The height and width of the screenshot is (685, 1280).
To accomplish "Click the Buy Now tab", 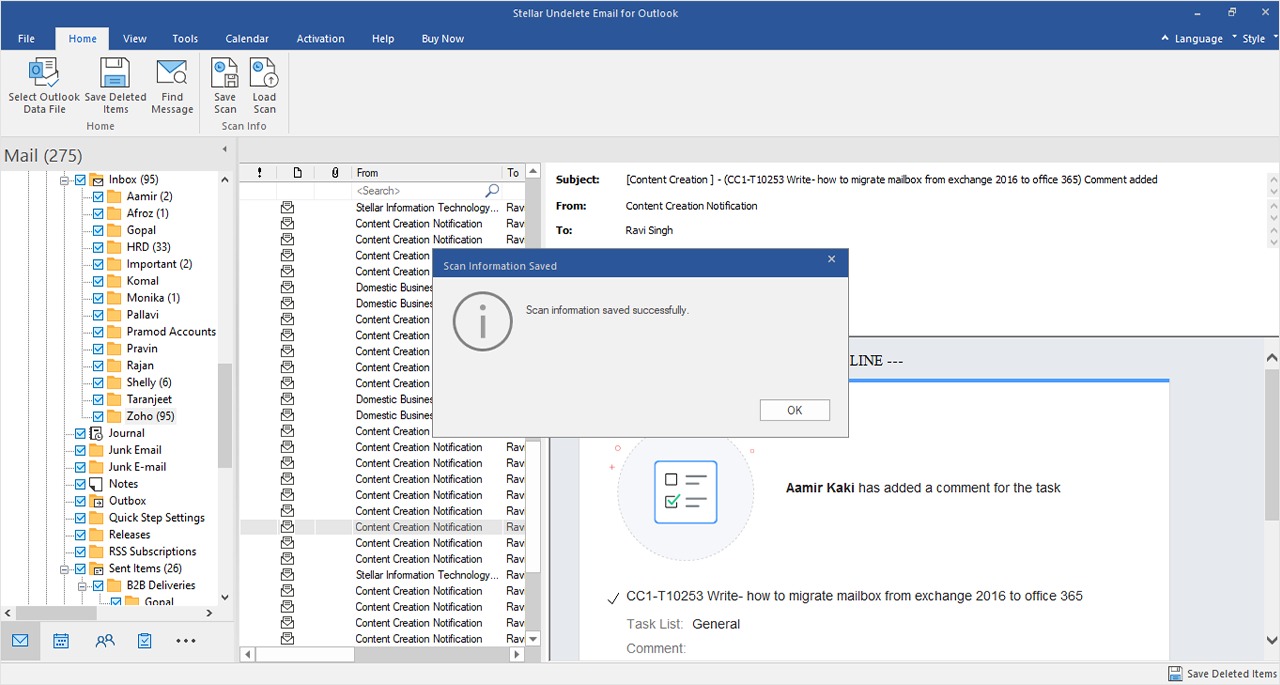I will pyautogui.click(x=443, y=39).
